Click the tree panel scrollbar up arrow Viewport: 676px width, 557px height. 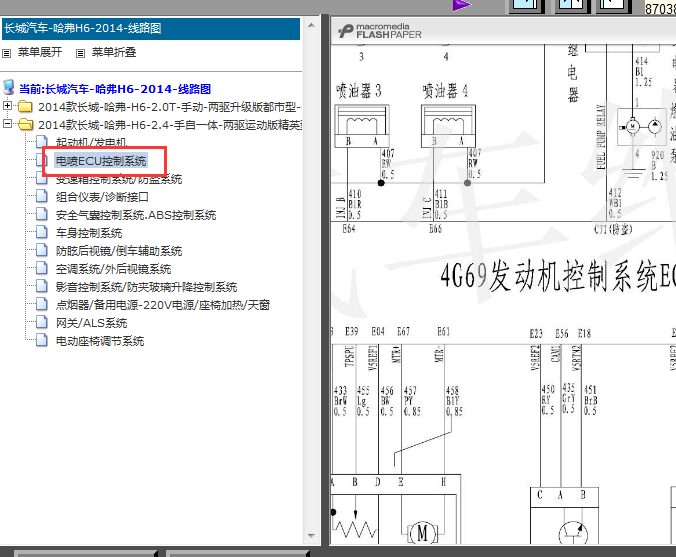tap(311, 25)
